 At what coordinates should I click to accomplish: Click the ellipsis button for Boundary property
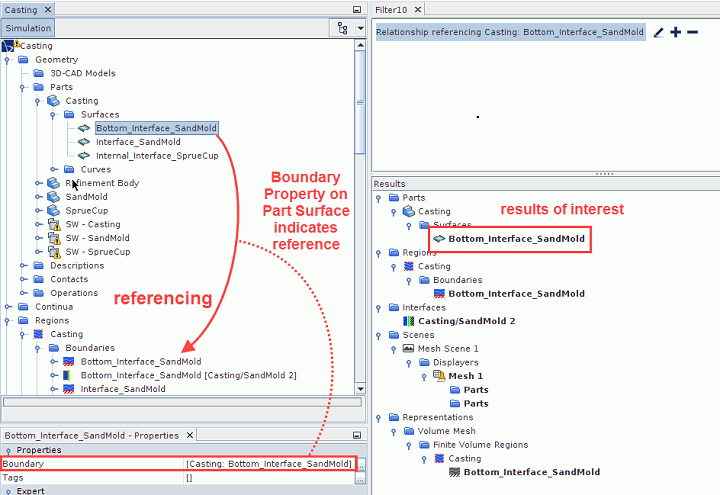(x=360, y=465)
